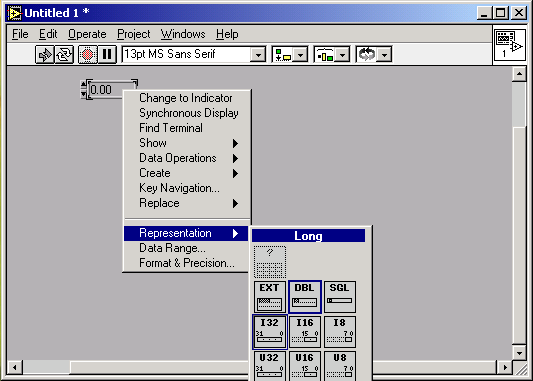This screenshot has height=381, width=533.
Task: Select U32 unsigned long representation
Action: tap(270, 366)
